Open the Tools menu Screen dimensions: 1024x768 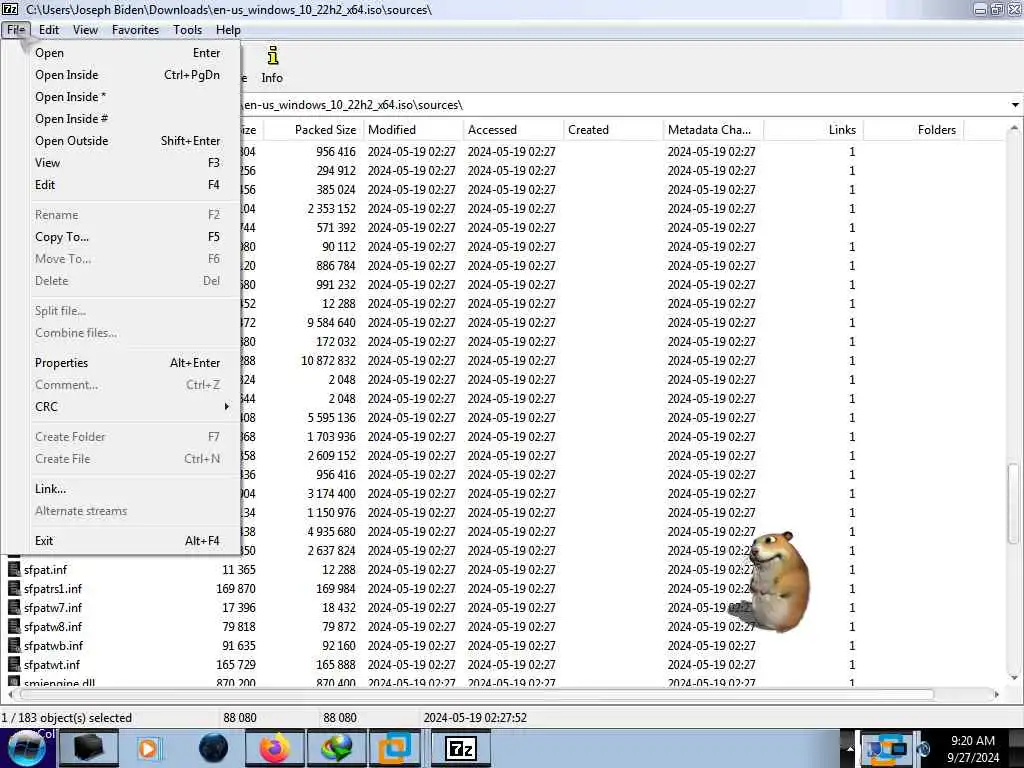tap(187, 29)
